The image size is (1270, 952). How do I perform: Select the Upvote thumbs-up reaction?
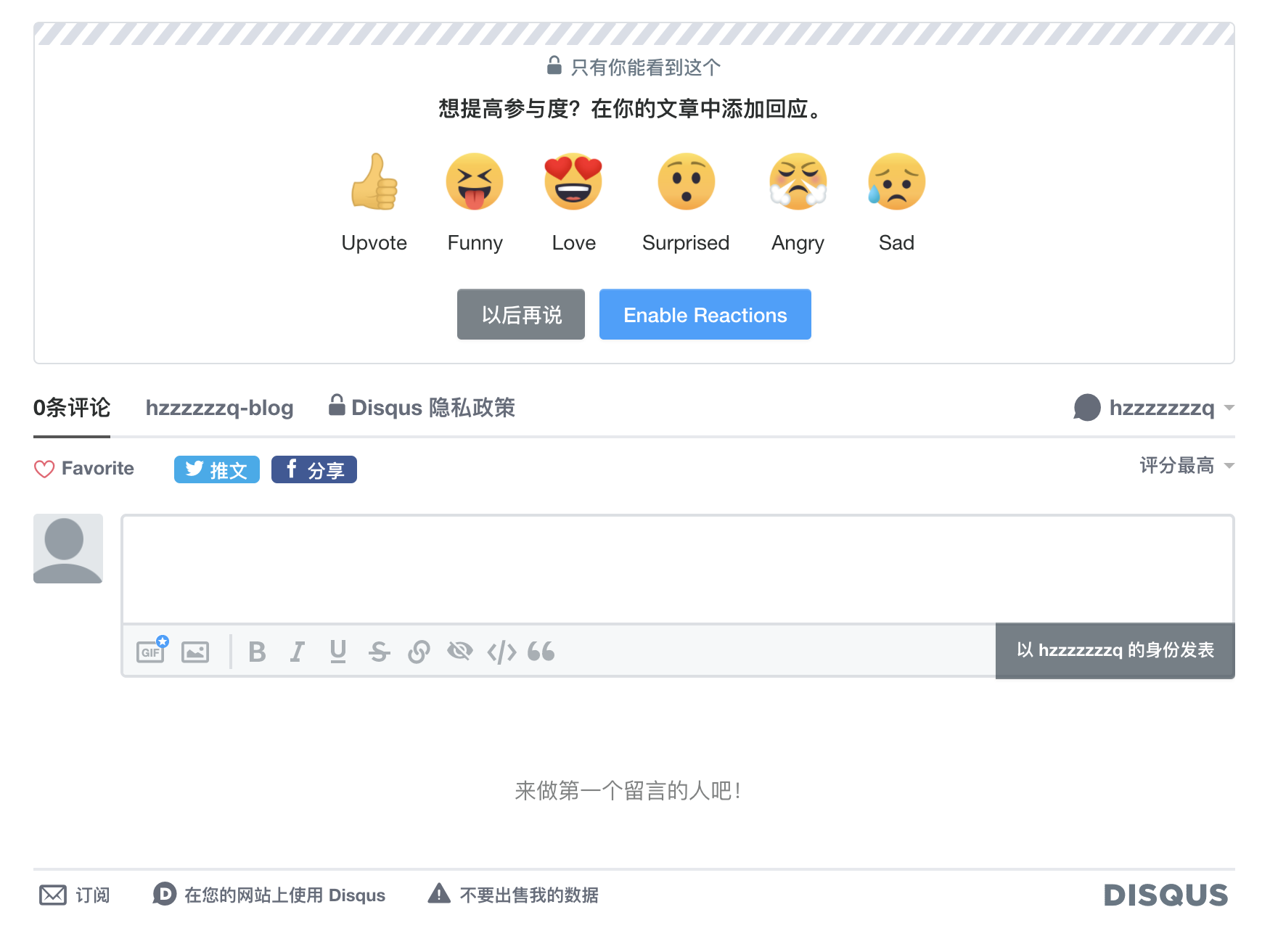(374, 181)
